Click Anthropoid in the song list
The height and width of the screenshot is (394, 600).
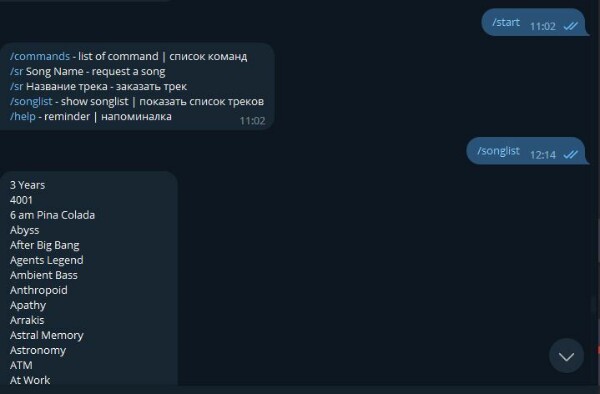click(39, 290)
